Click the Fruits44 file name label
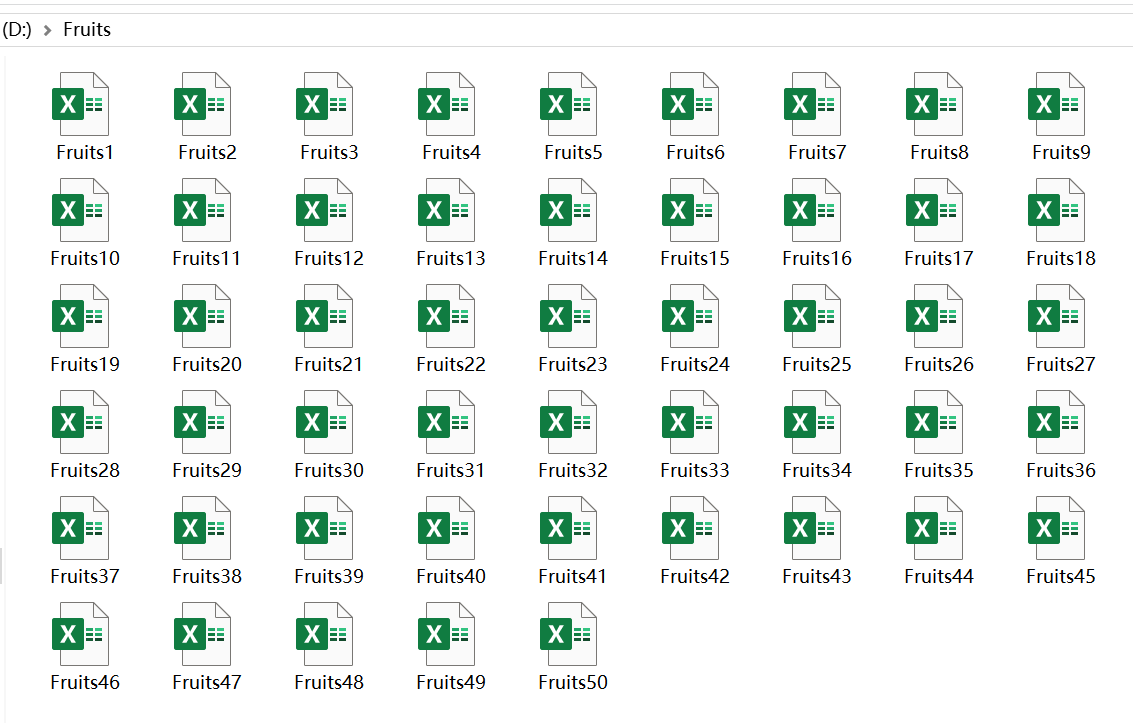 pyautogui.click(x=939, y=577)
